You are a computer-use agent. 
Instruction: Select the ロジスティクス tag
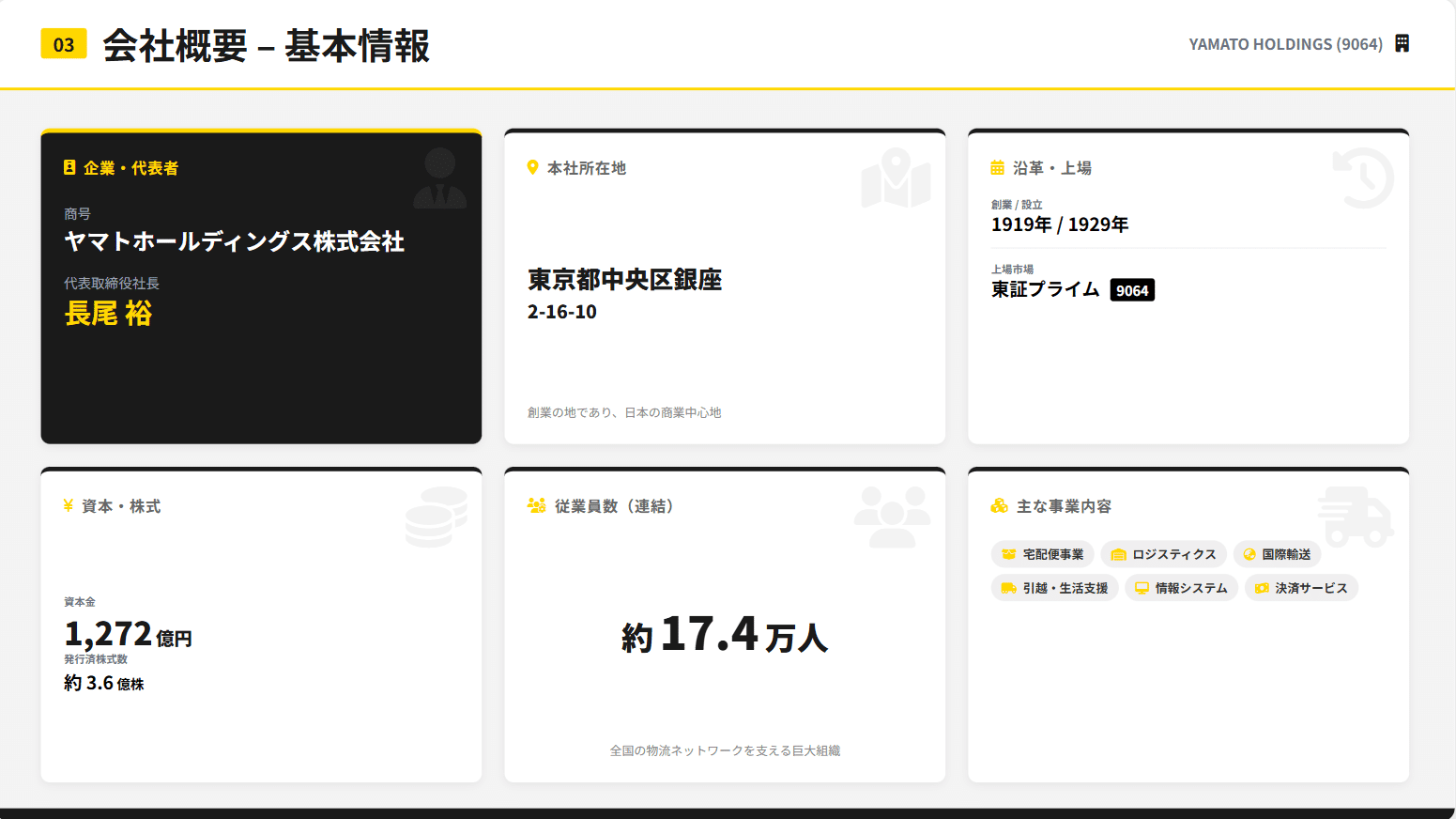1163,554
